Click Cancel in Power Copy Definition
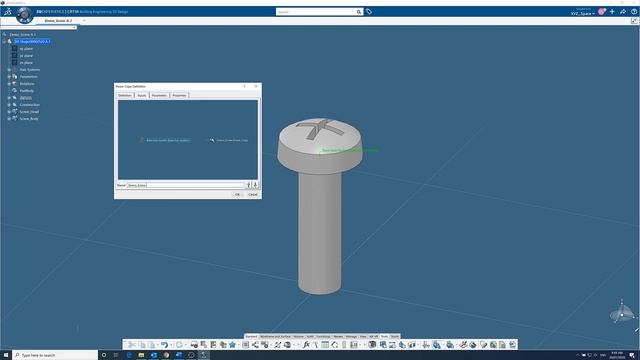The height and width of the screenshot is (360, 640). pyautogui.click(x=253, y=194)
